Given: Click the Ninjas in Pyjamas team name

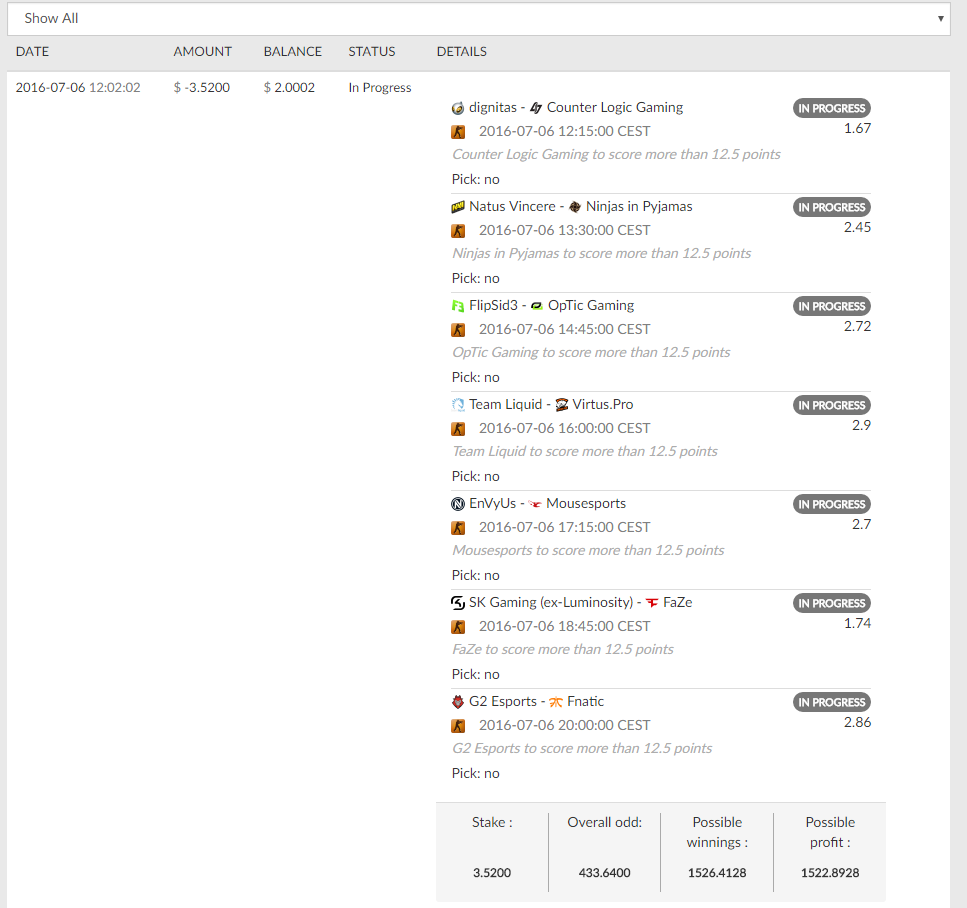Looking at the screenshot, I should click(639, 207).
